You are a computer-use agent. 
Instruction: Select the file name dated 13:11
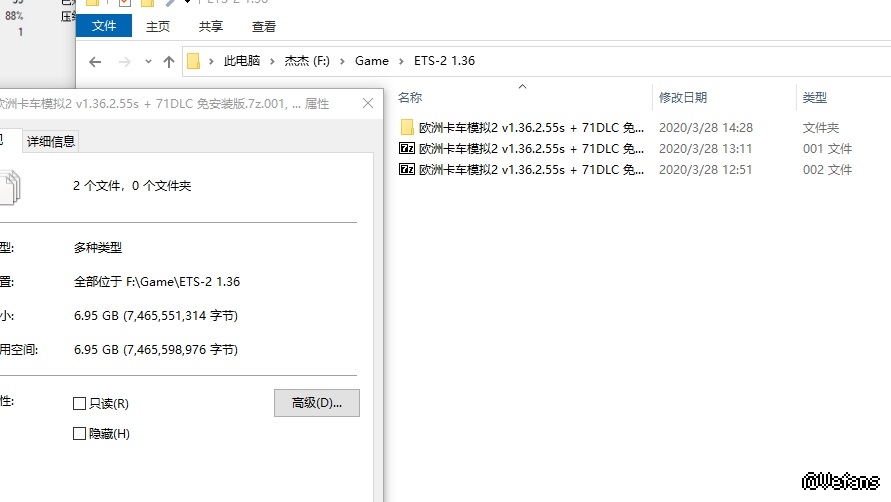click(531, 149)
